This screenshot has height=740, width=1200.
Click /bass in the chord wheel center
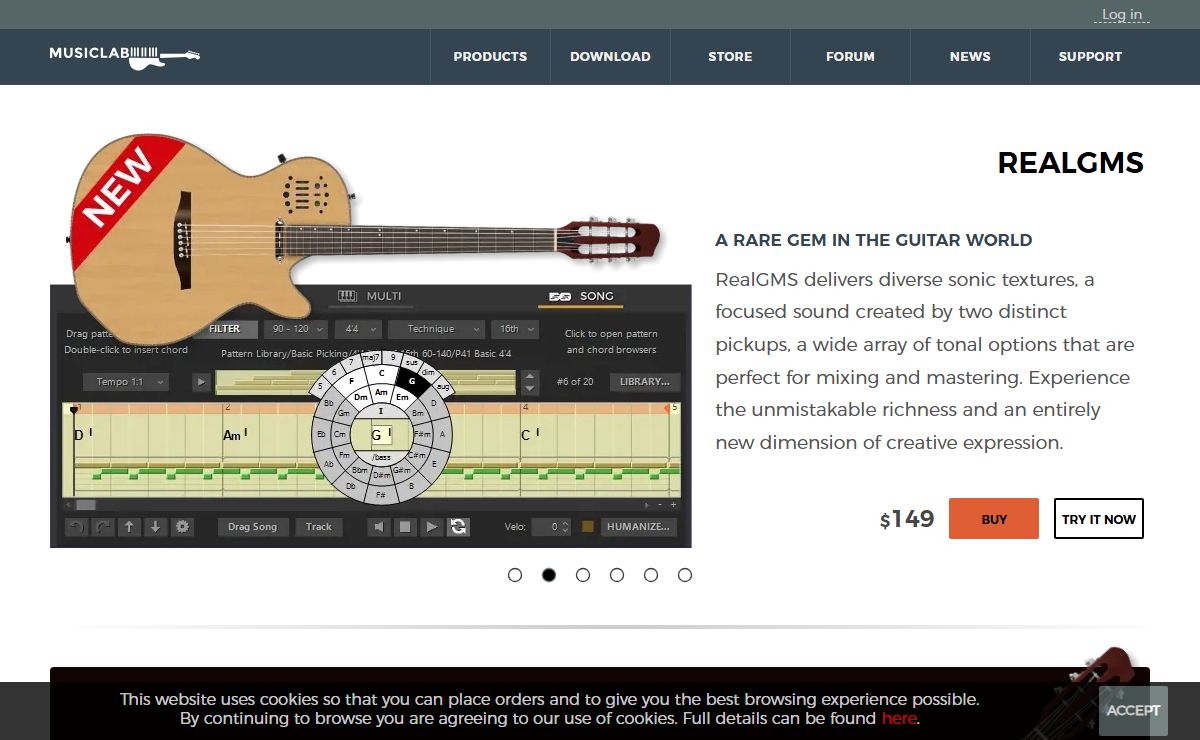tap(381, 456)
